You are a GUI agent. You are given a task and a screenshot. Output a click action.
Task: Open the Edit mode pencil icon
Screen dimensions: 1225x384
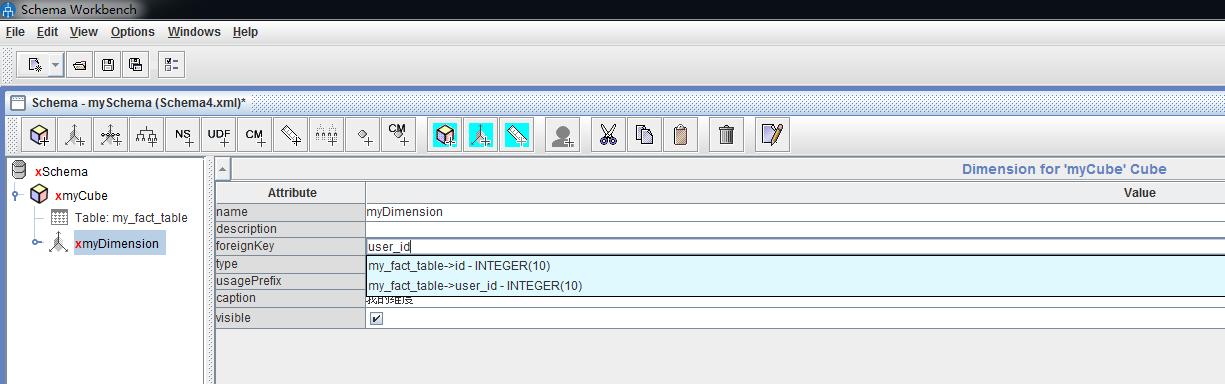pos(772,134)
